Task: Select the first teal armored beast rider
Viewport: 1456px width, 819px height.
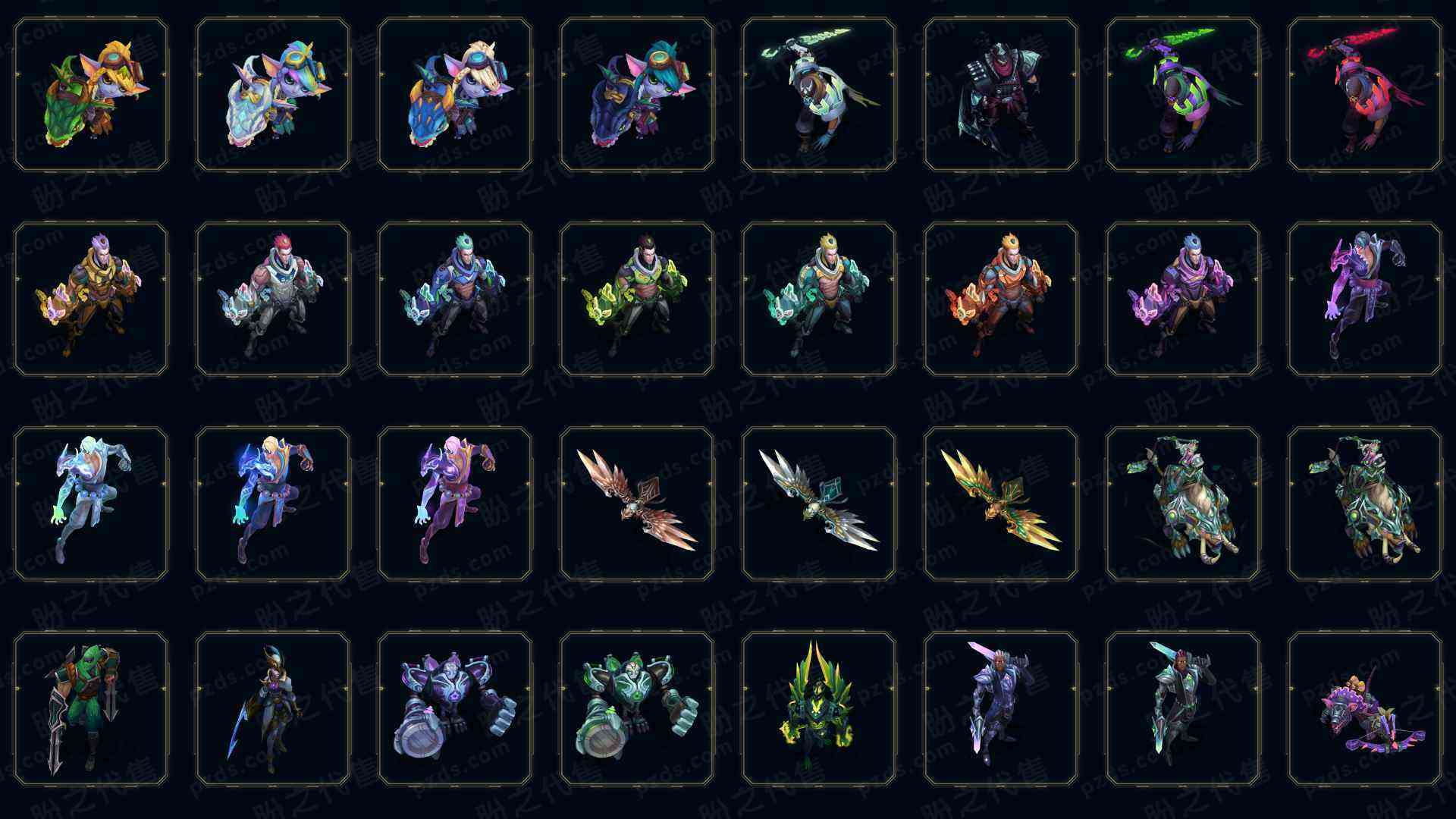Action: (x=1183, y=504)
